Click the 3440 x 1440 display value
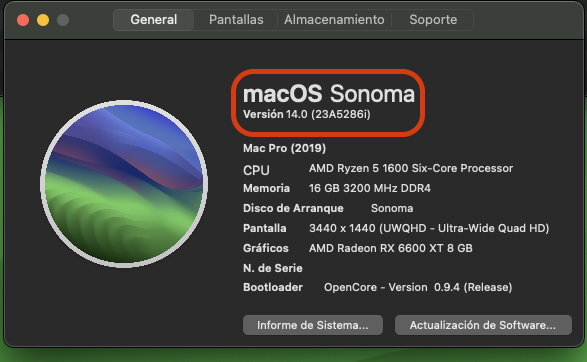587x362 pixels. coord(429,228)
